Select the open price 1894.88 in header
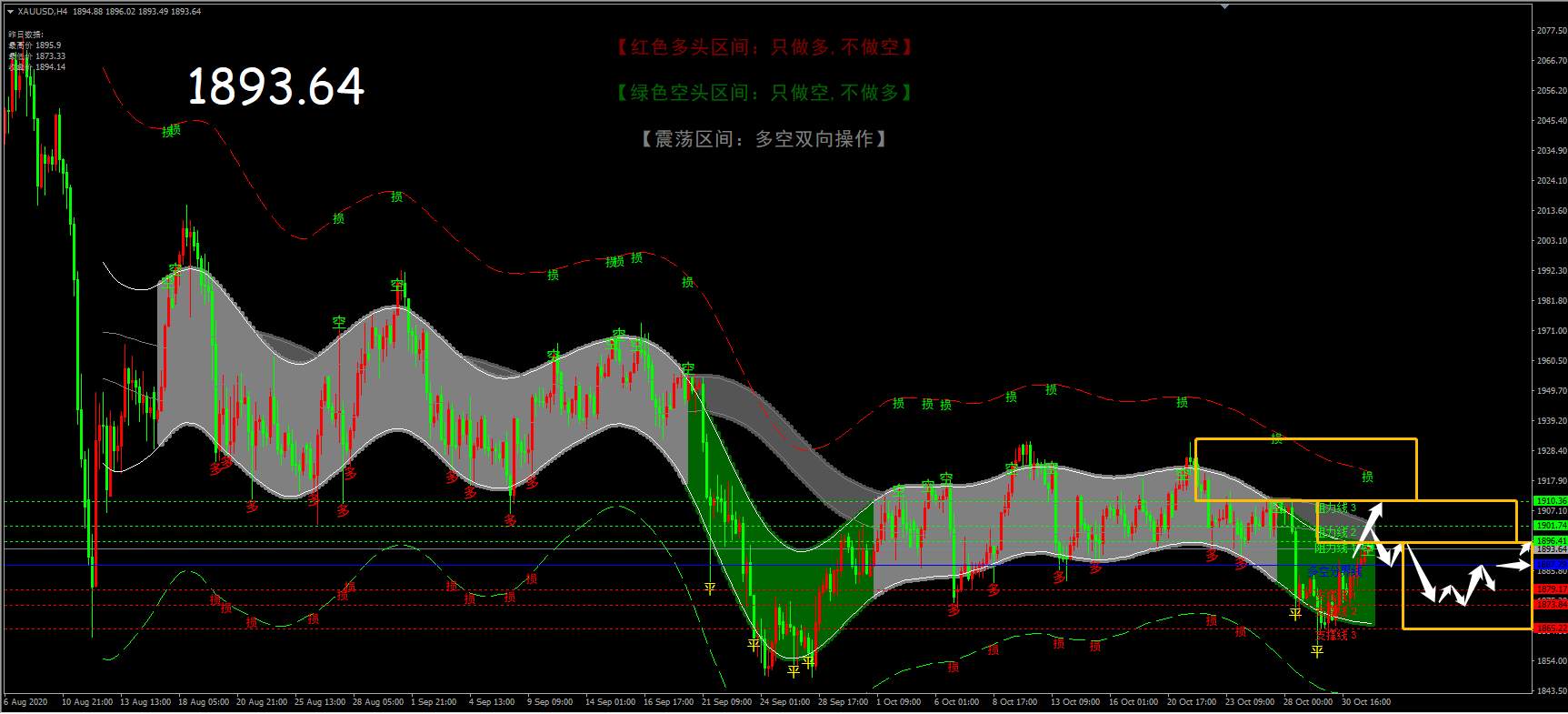 (88, 12)
